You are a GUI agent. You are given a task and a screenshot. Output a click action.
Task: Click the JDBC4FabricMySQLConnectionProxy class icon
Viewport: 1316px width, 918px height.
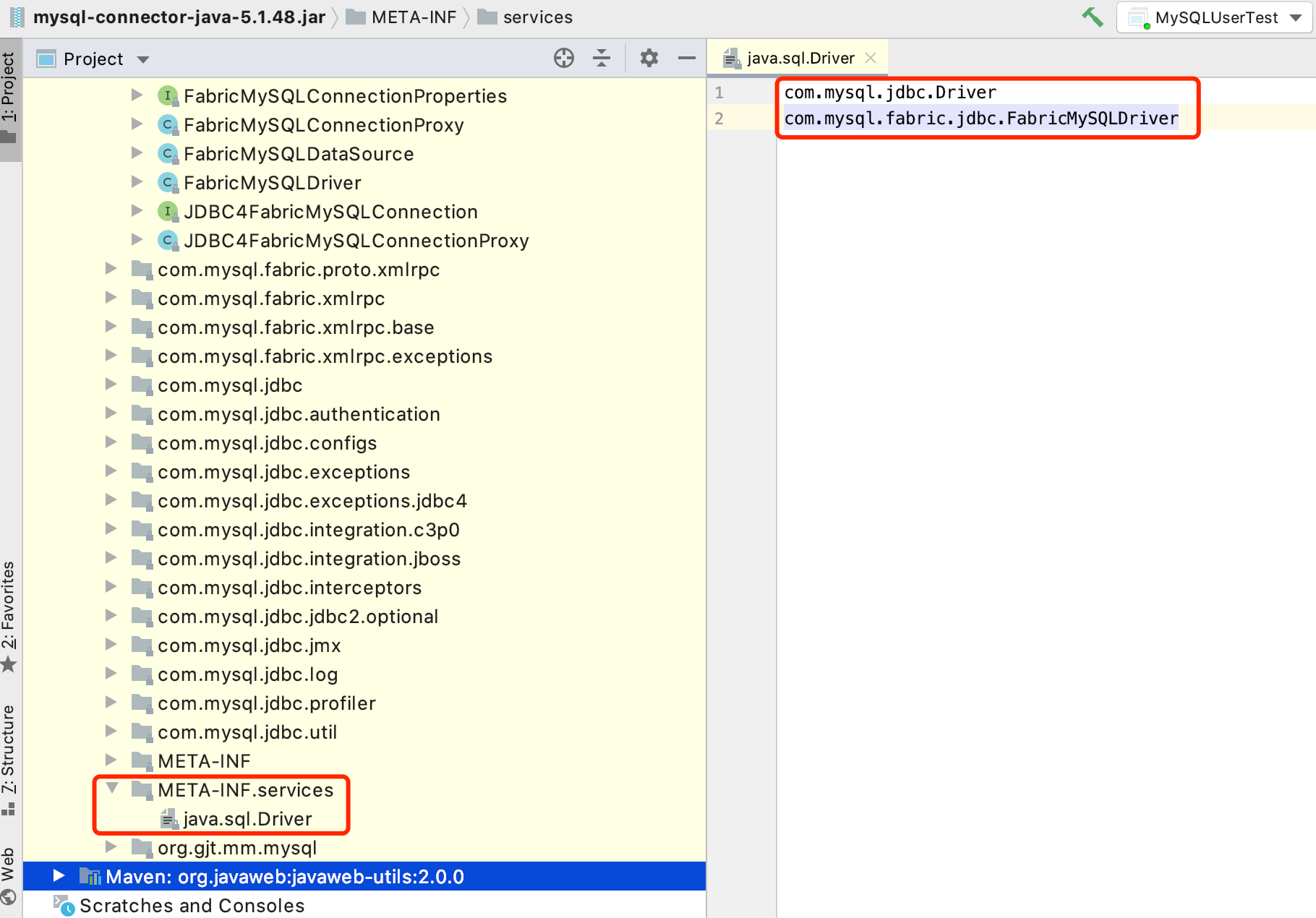click(x=168, y=241)
